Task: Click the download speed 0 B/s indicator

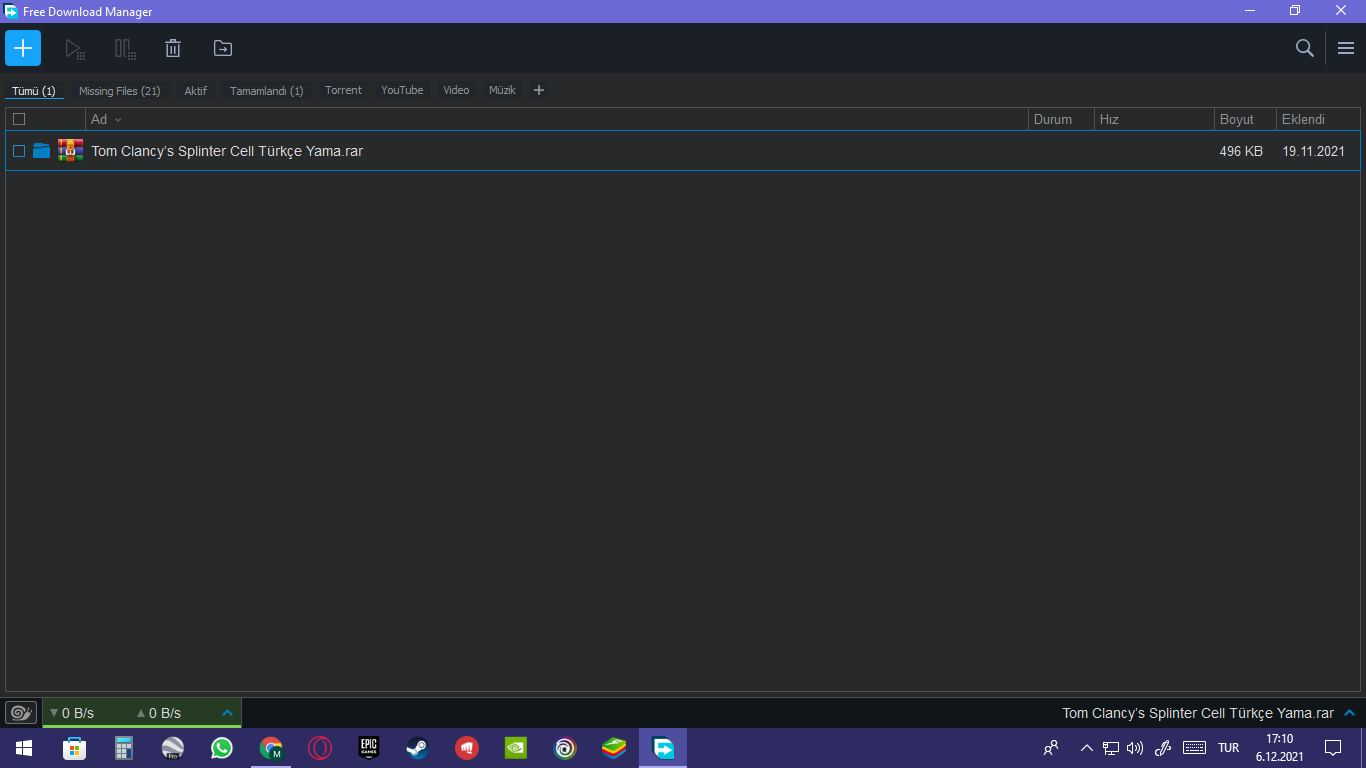Action: (x=72, y=713)
